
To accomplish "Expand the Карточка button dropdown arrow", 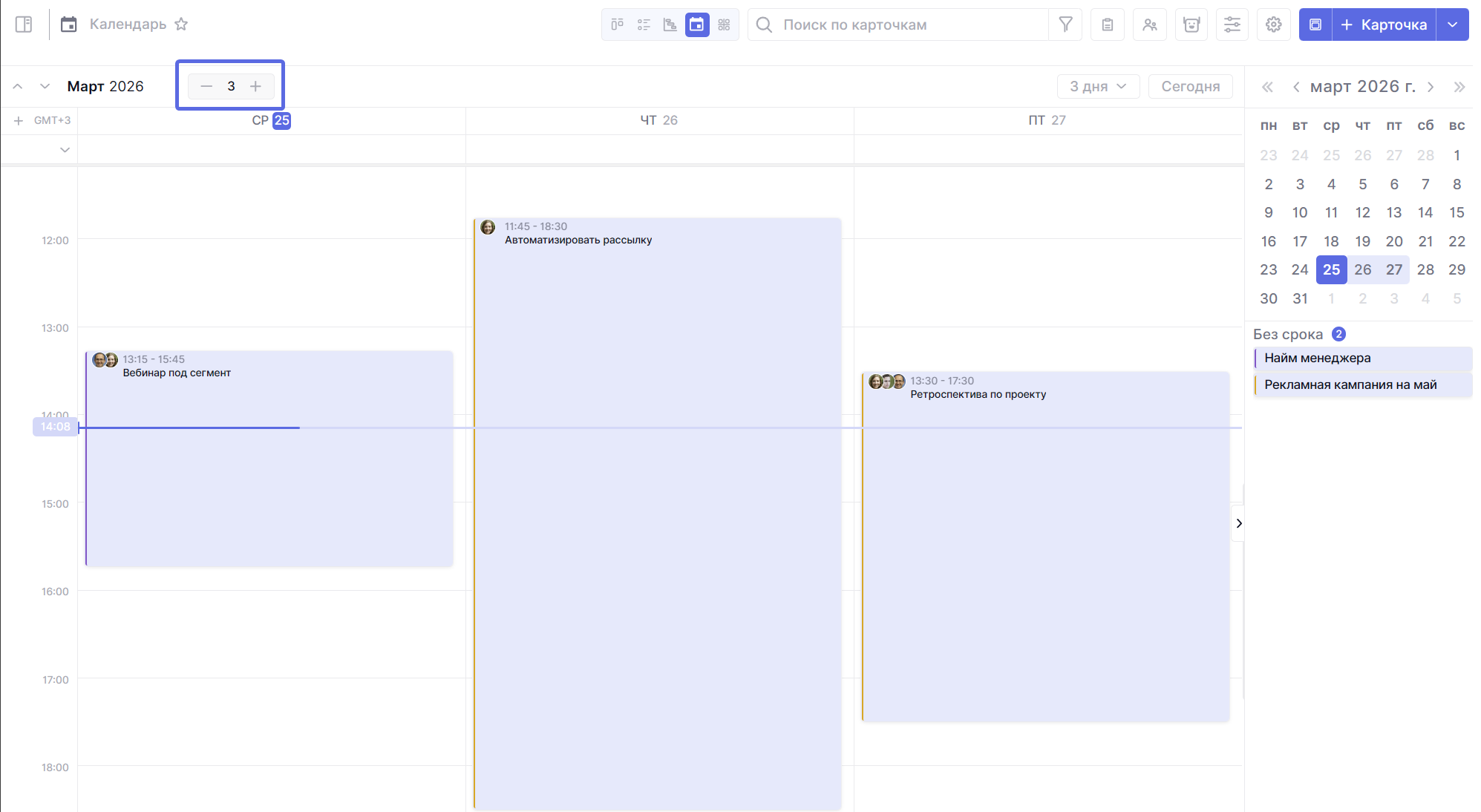I will coord(1452,24).
